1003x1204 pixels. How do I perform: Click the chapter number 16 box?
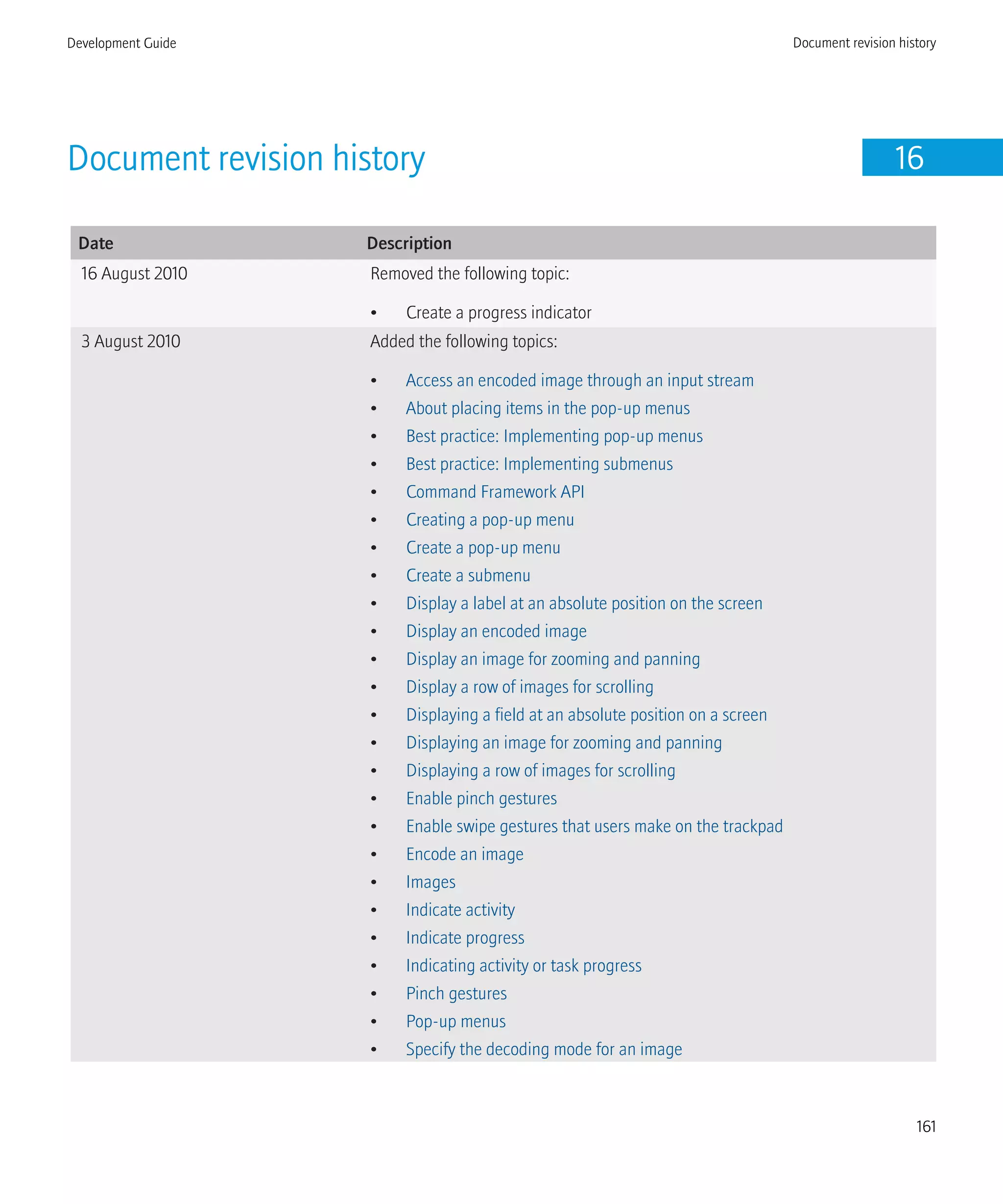tap(932, 157)
